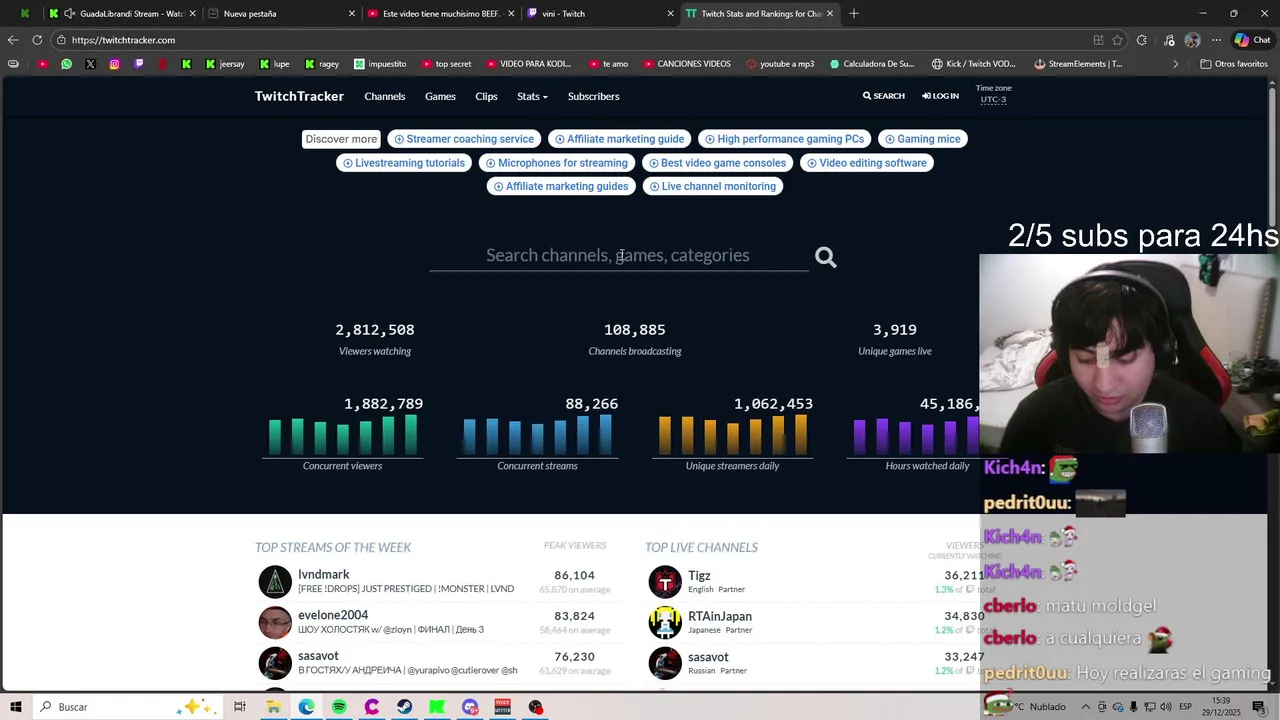
Task: Open Microsoft Edge taskbar icon
Action: [306, 707]
